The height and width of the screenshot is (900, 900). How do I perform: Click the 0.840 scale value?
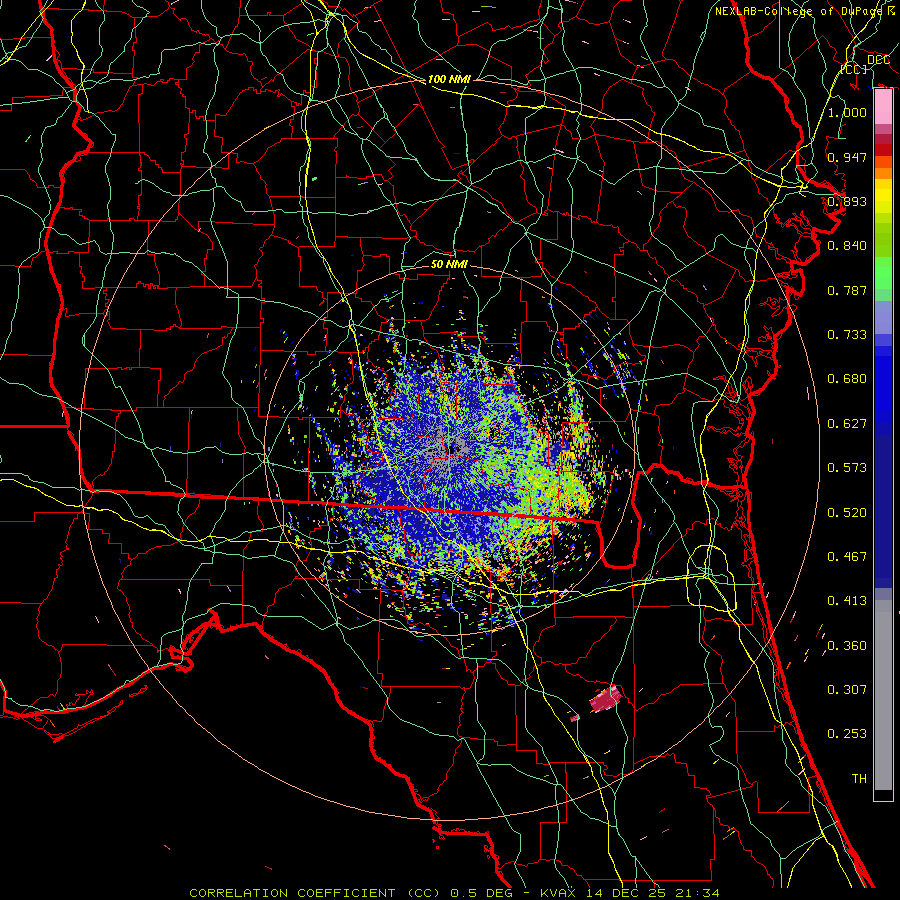[x=847, y=246]
